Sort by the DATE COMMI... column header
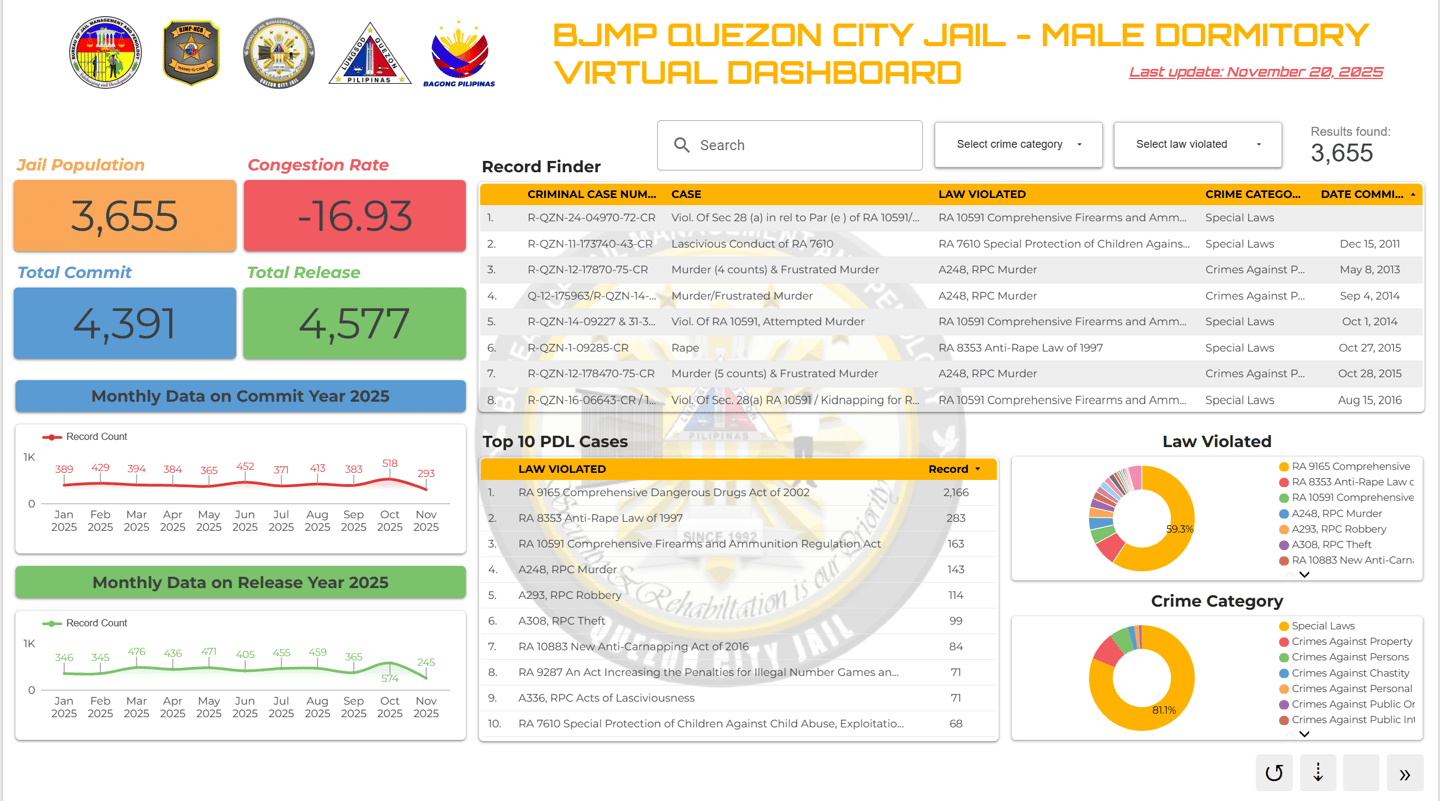Viewport: 1440px width, 801px height. [1362, 194]
